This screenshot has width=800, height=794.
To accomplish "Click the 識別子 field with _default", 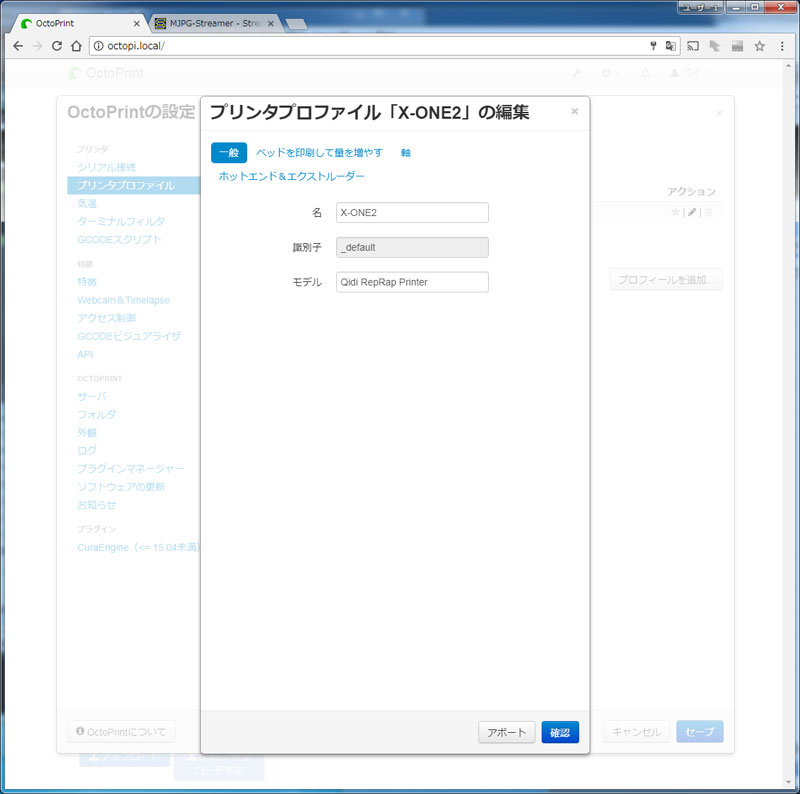I will pos(412,247).
